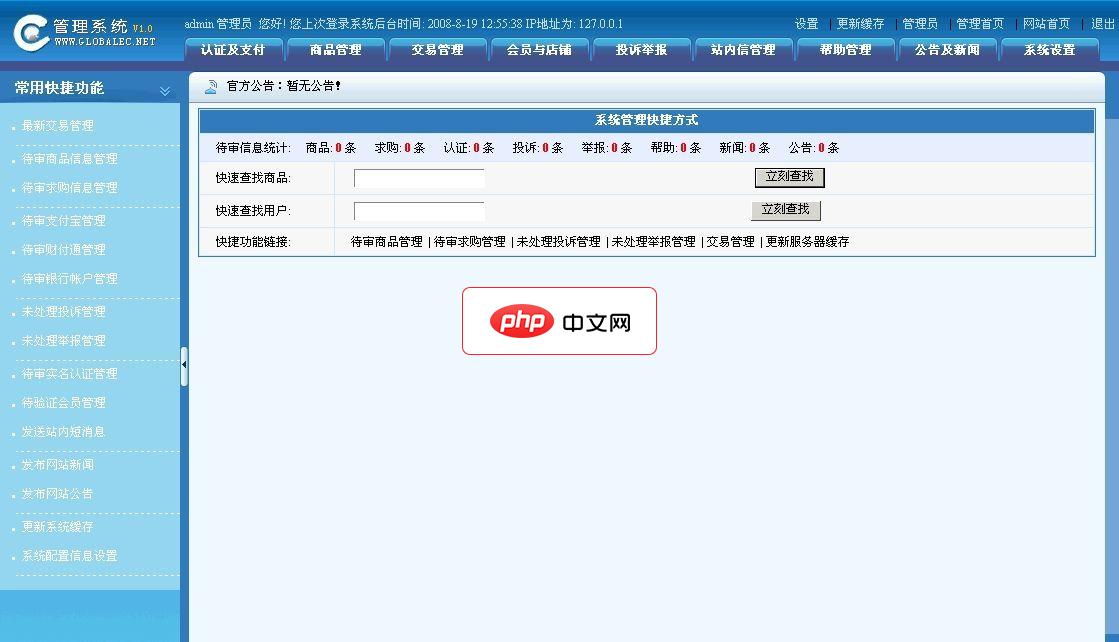
Task: Click 立刻查找 next to 快速查找商品
Action: coord(789,177)
